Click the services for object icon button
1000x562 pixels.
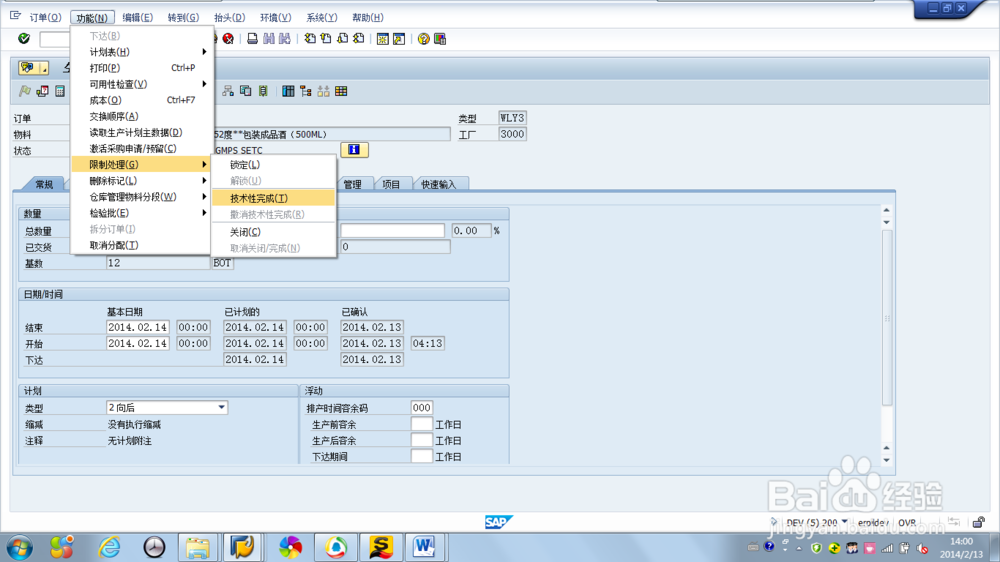(x=33, y=68)
